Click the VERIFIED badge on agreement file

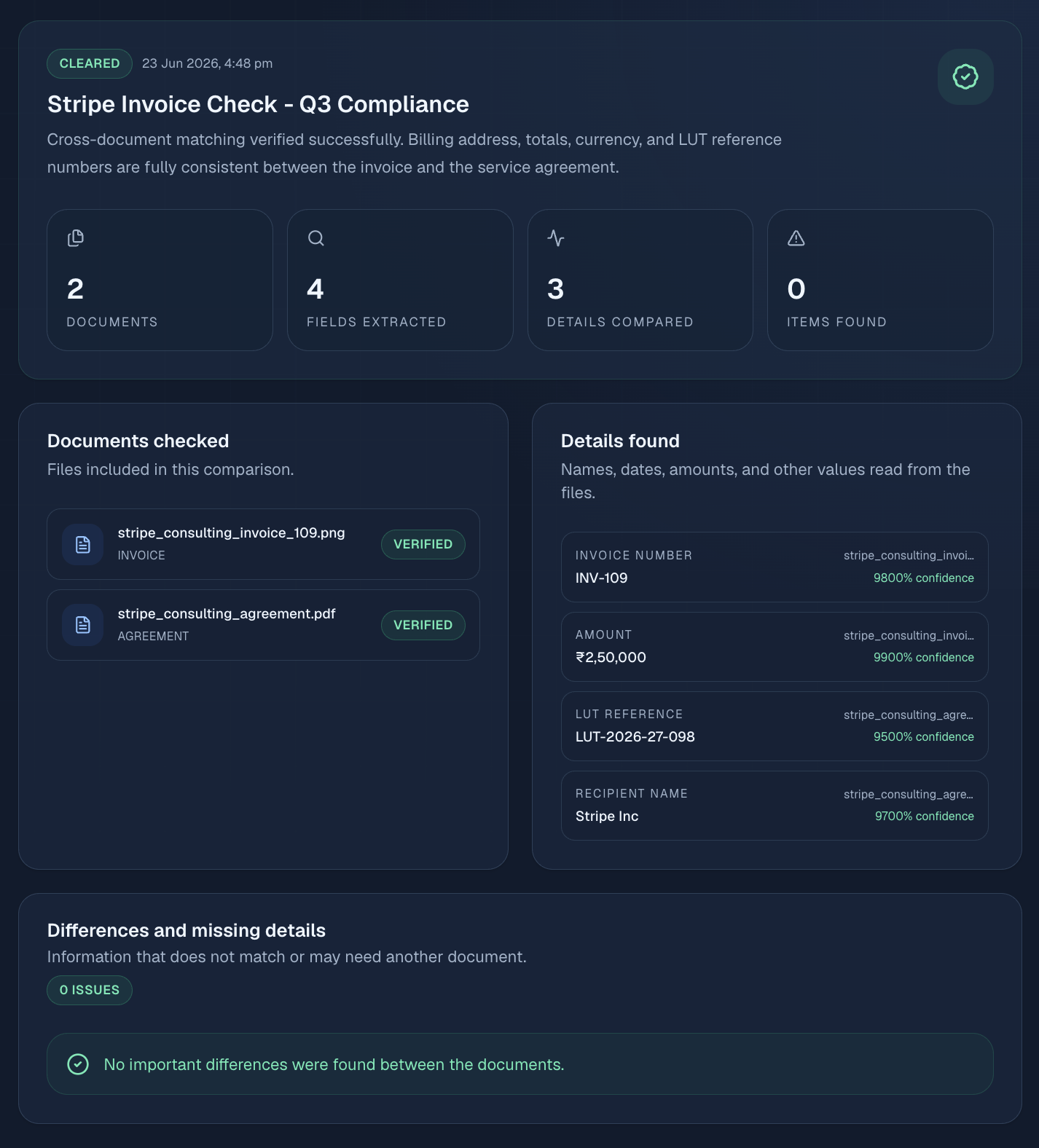(x=423, y=625)
